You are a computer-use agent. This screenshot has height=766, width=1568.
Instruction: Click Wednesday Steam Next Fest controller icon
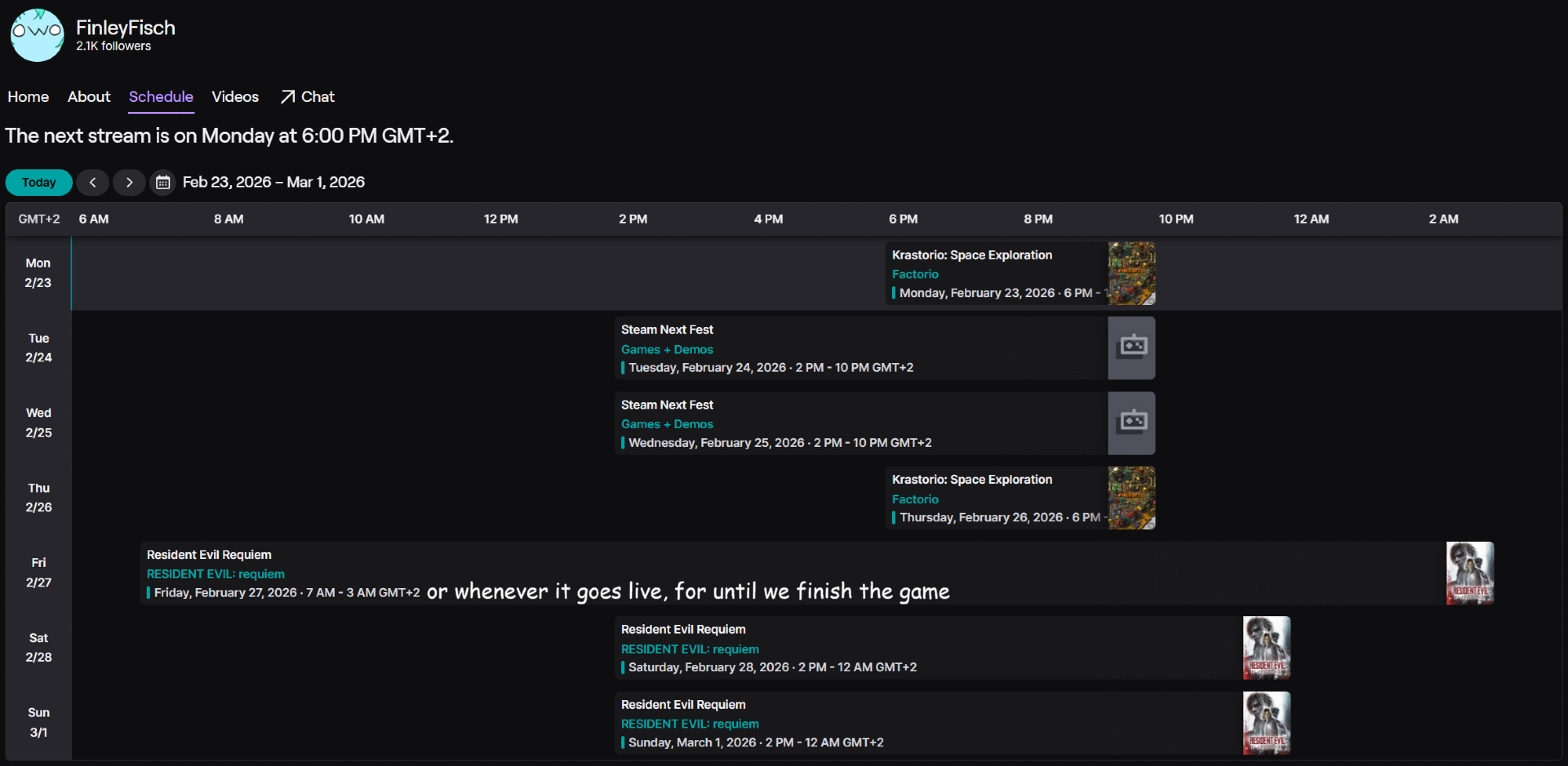[1131, 423]
